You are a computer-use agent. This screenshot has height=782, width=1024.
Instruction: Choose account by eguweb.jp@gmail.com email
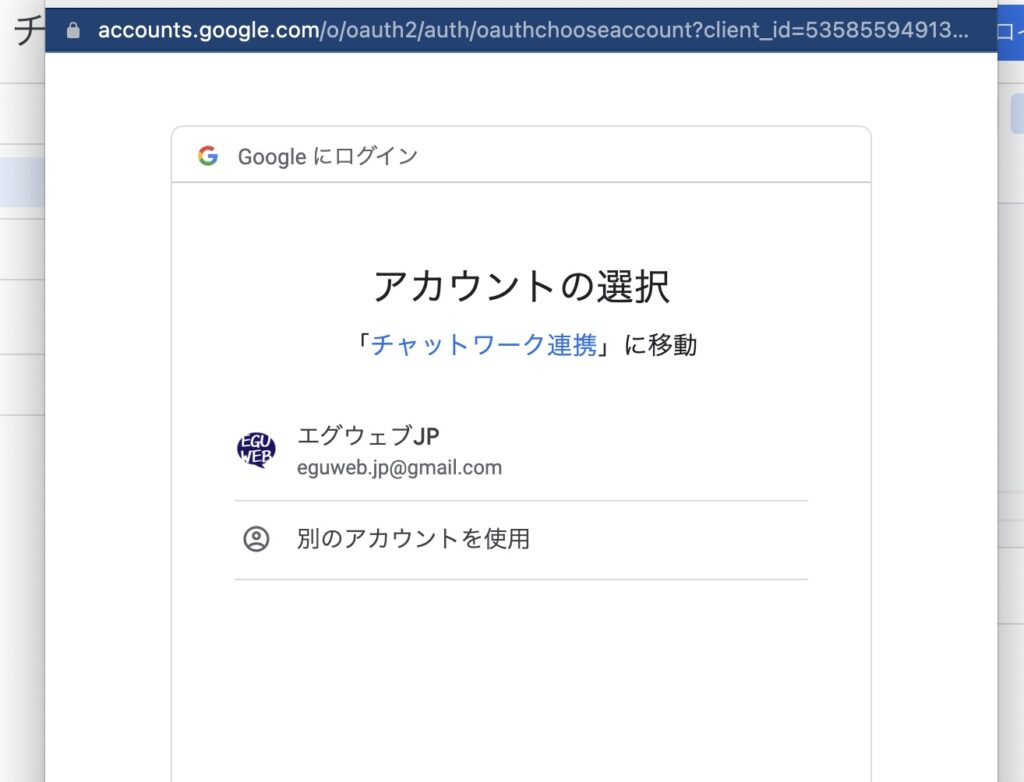[399, 467]
